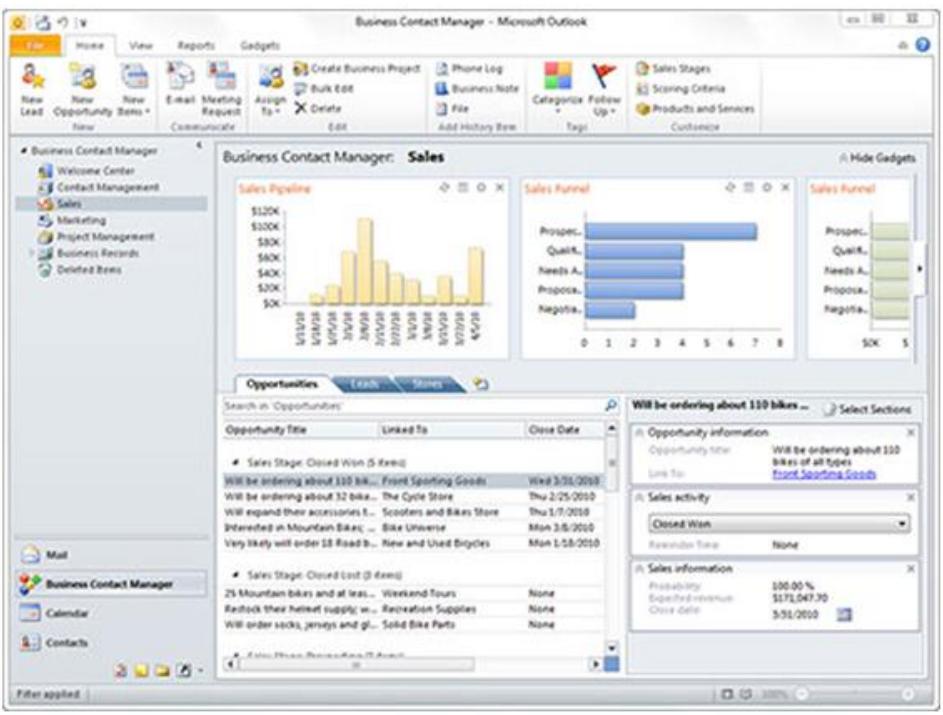Open the Assign To dropdown
The width and height of the screenshot is (943, 715).
[x=270, y=90]
